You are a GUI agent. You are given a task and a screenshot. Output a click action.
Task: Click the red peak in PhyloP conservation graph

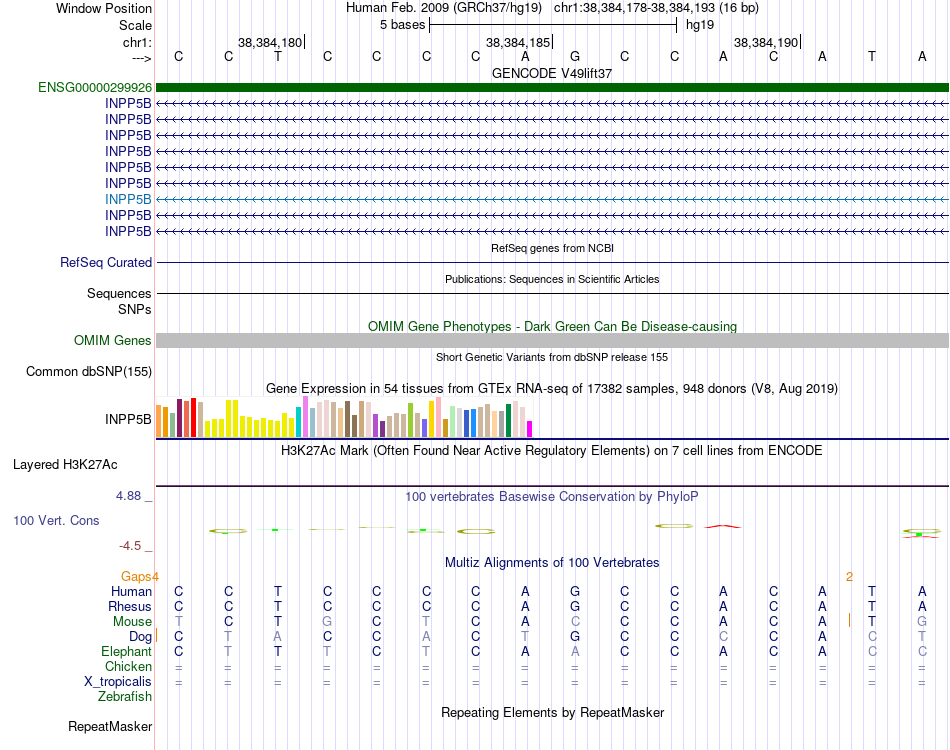[x=723, y=526]
